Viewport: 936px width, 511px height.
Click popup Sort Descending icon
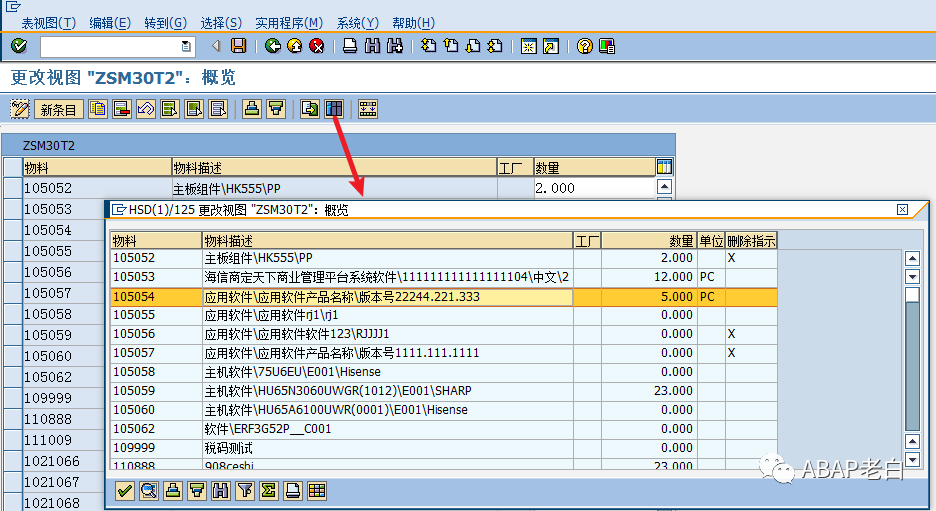197,491
